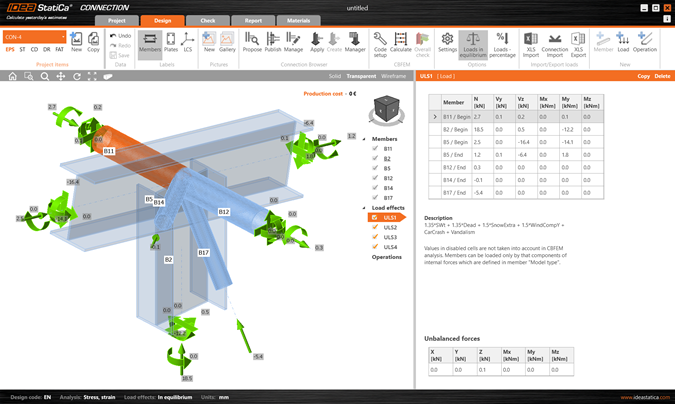Uncheck member B17 in tree
The image size is (675, 404).
[375, 198]
